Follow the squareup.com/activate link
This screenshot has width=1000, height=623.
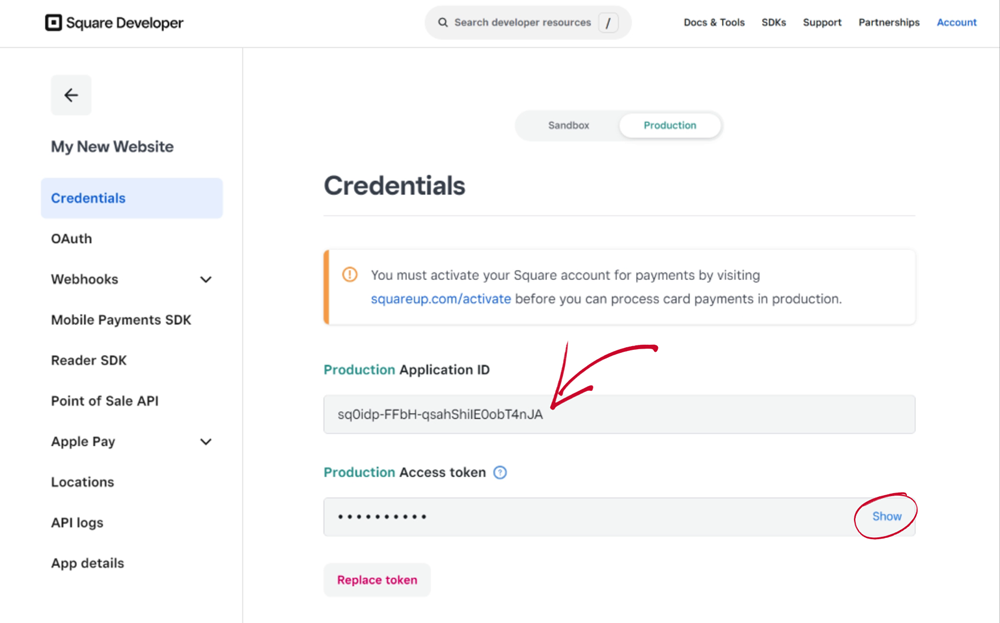(x=440, y=299)
